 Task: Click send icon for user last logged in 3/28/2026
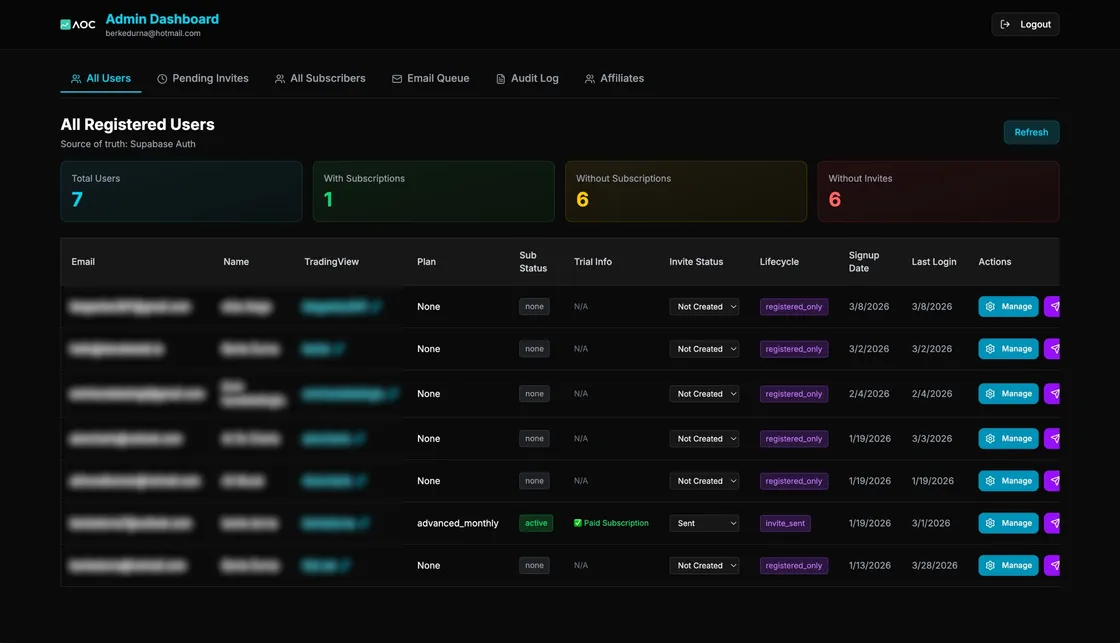pyautogui.click(x=1052, y=565)
